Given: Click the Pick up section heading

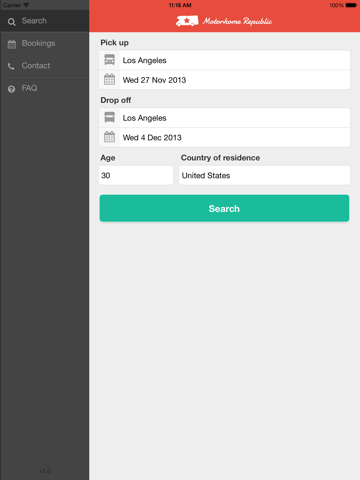Looking at the screenshot, I should [x=114, y=43].
